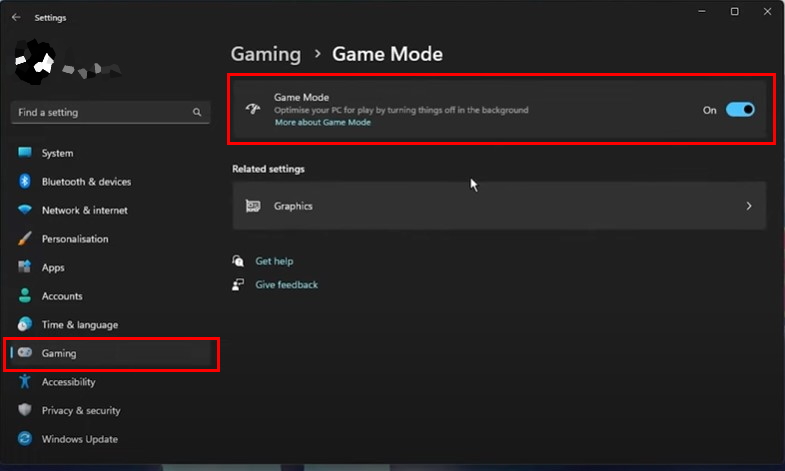Go to Privacy & security
The image size is (785, 471).
(x=110, y=410)
